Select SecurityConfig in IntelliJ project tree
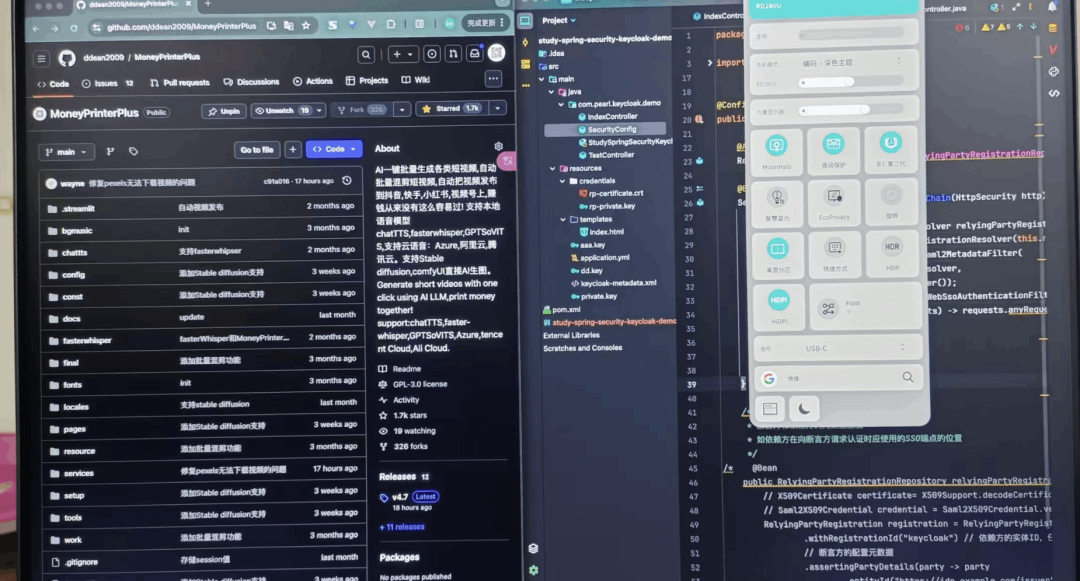 tap(612, 129)
